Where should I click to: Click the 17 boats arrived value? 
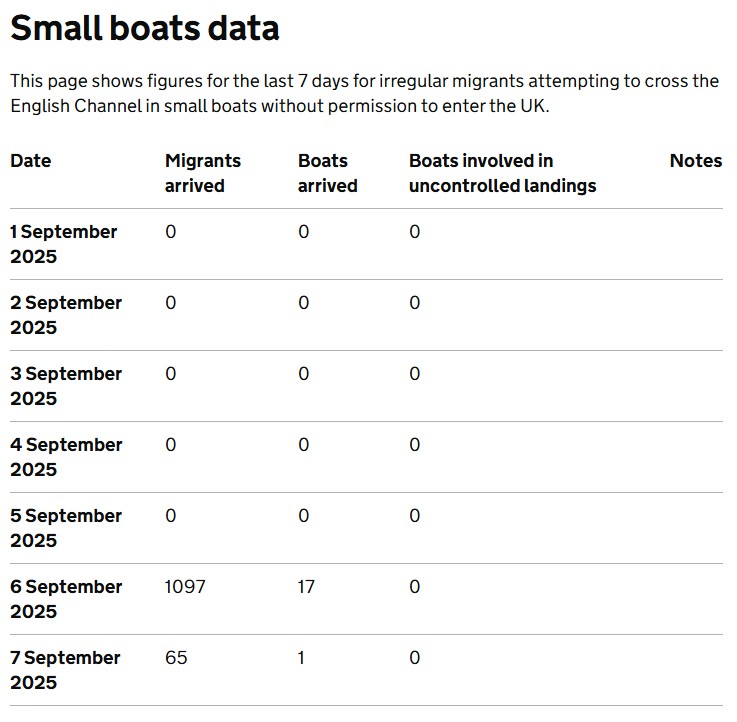point(306,587)
